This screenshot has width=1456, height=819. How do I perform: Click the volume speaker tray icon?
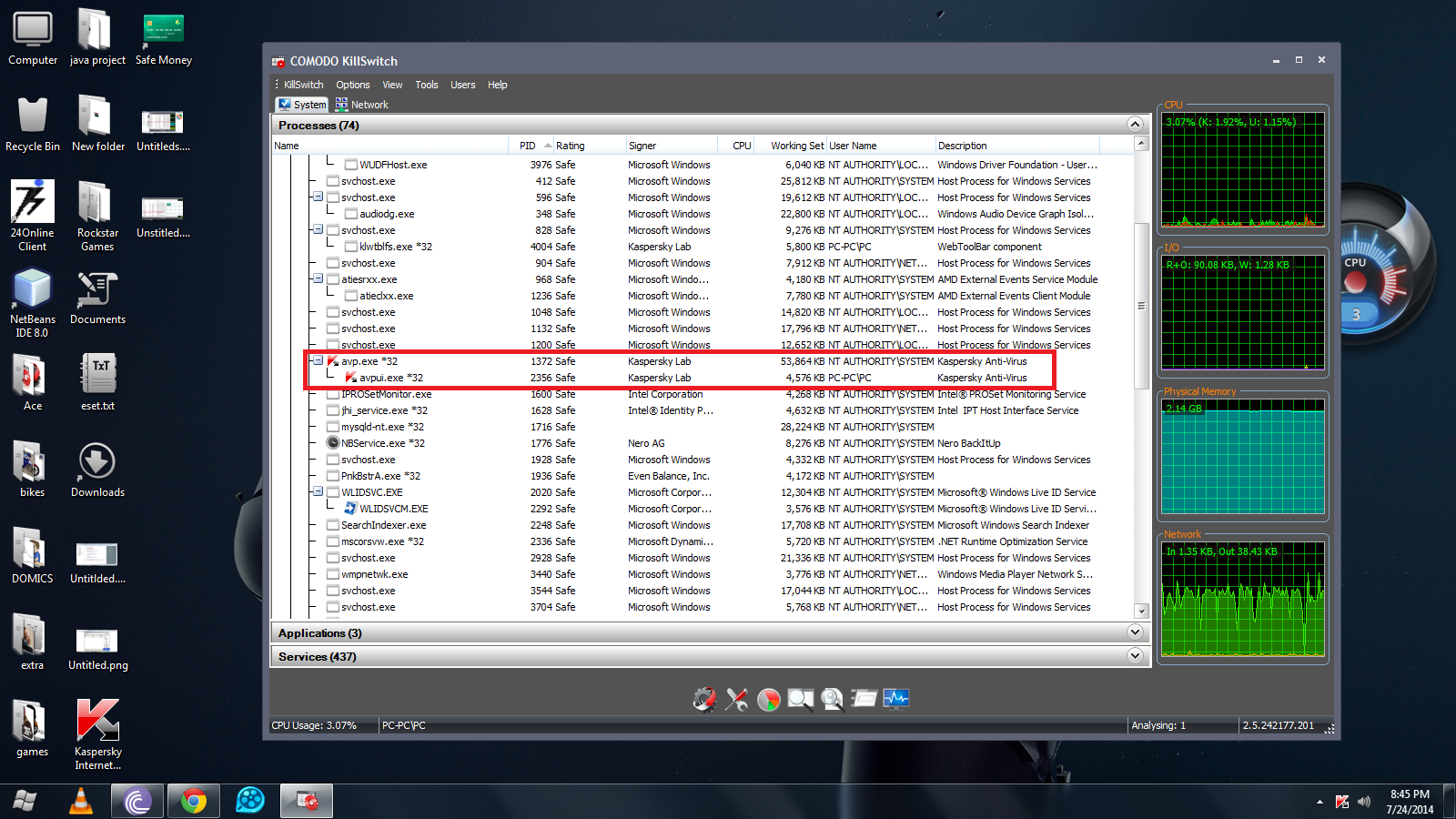tap(1363, 802)
